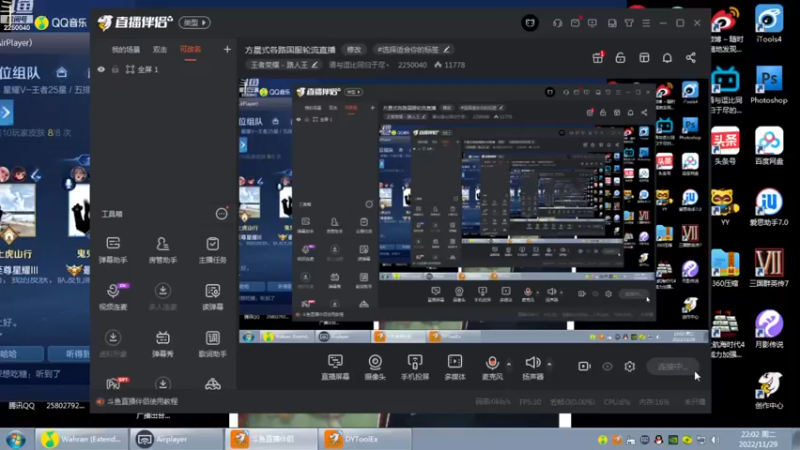Expand speaker volume arrow

click(549, 364)
